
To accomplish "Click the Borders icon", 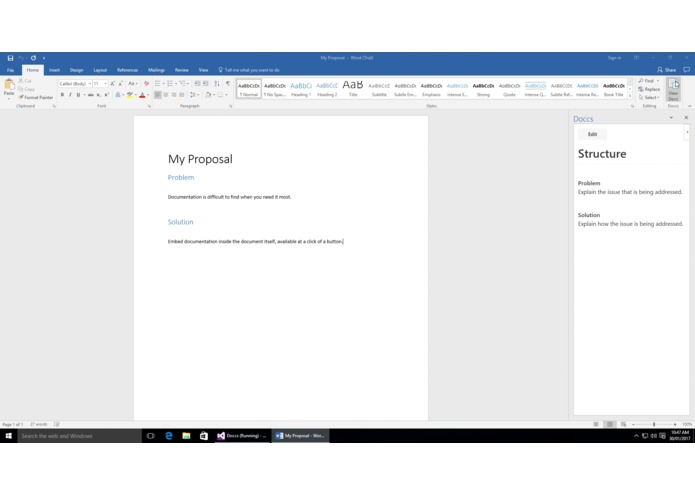I will 220,95.
